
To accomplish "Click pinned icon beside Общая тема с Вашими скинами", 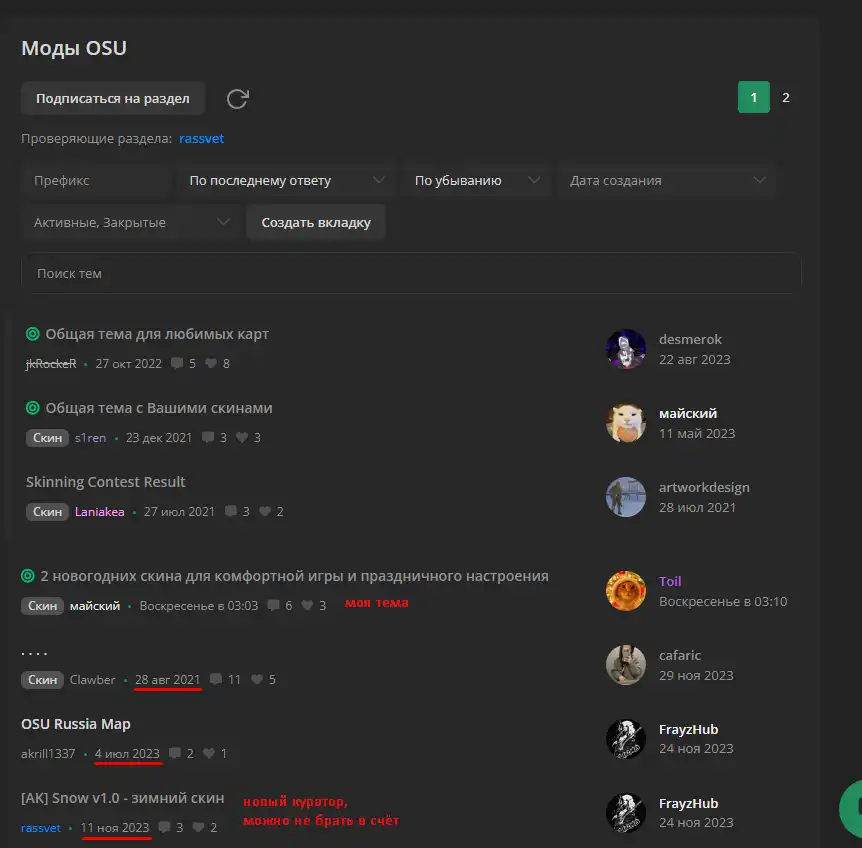I will pyautogui.click(x=33, y=408).
